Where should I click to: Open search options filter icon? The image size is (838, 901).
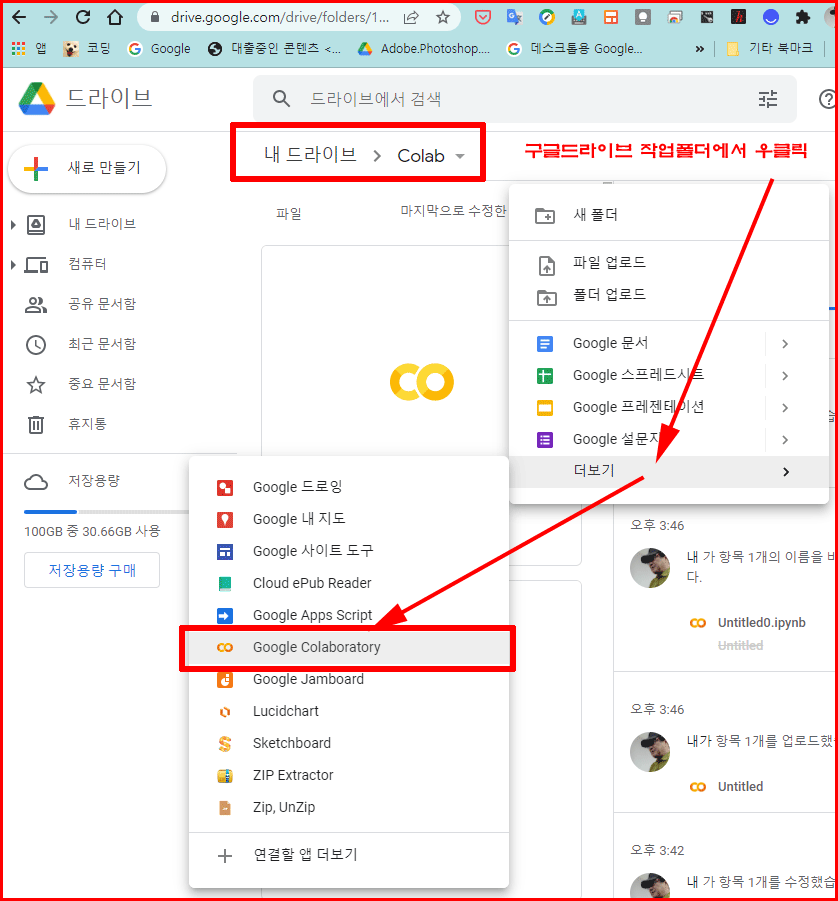coord(767,99)
